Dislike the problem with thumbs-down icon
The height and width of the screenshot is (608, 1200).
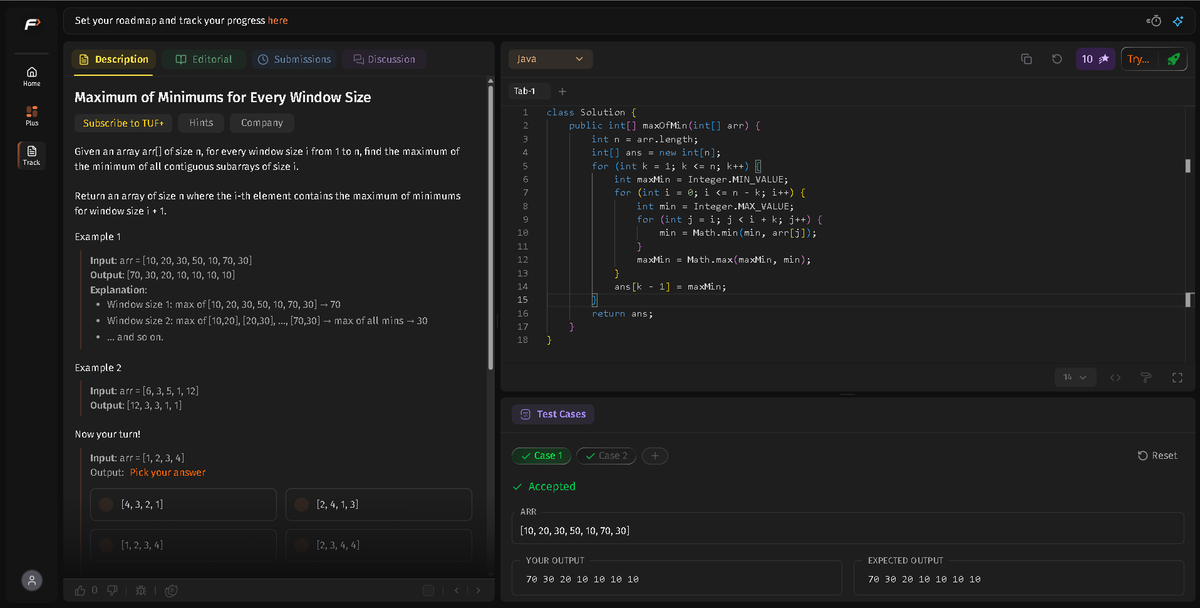(112, 590)
